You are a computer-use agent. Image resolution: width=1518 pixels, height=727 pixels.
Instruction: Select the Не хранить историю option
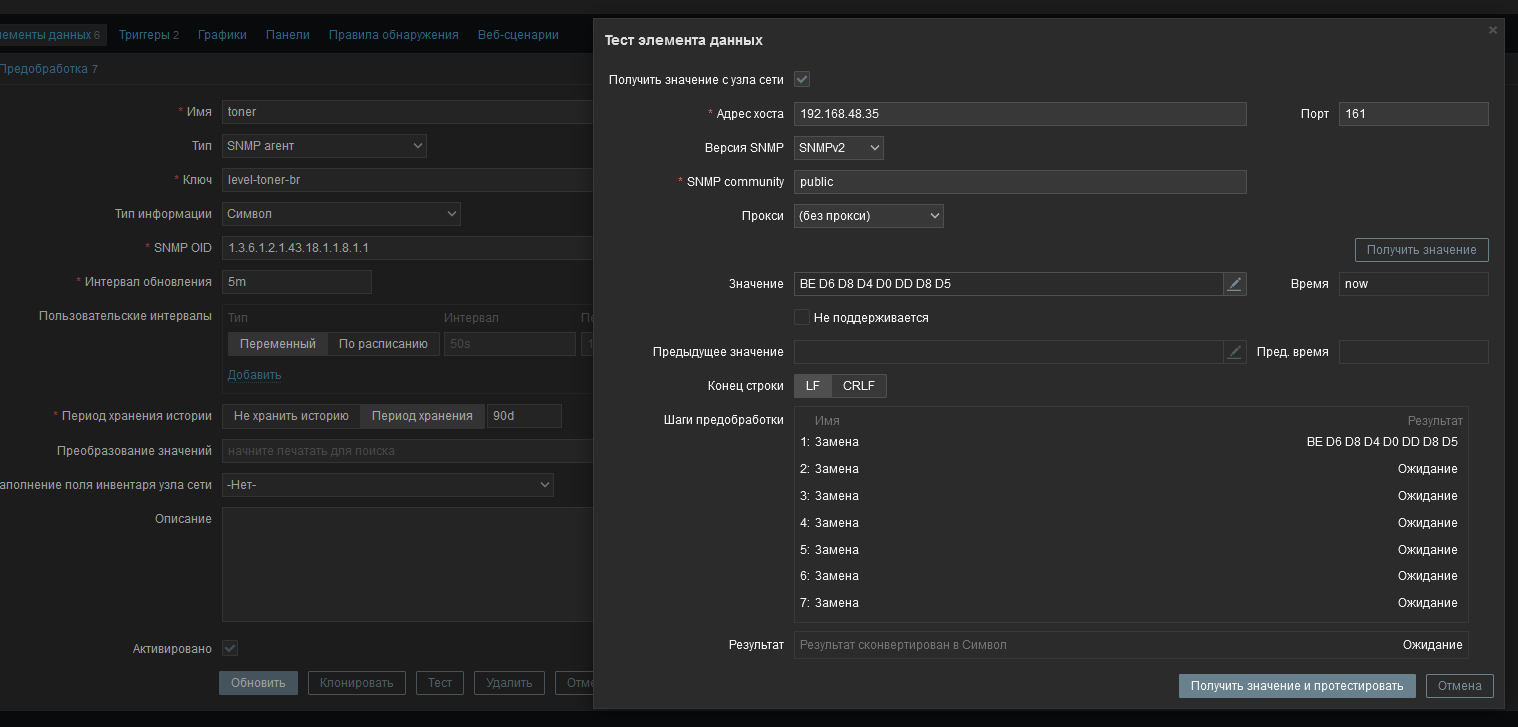(291, 416)
